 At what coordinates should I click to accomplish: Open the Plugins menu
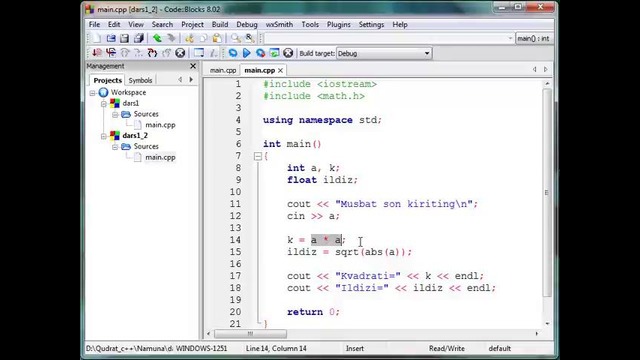[339, 24]
